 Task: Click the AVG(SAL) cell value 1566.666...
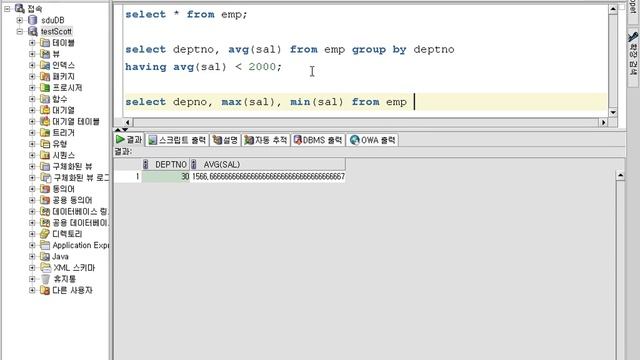268,177
